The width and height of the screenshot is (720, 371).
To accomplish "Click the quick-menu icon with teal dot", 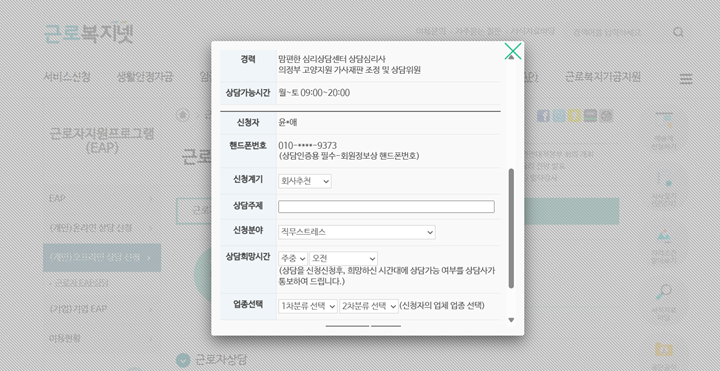I will pyautogui.click(x=664, y=180).
